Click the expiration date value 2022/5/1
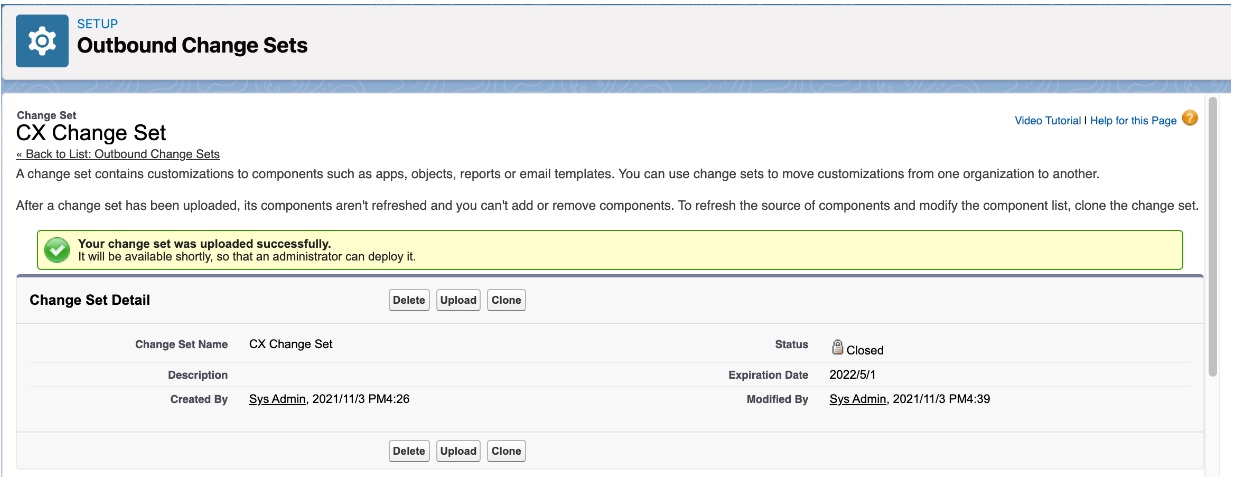The width and height of the screenshot is (1237, 477). coord(852,375)
